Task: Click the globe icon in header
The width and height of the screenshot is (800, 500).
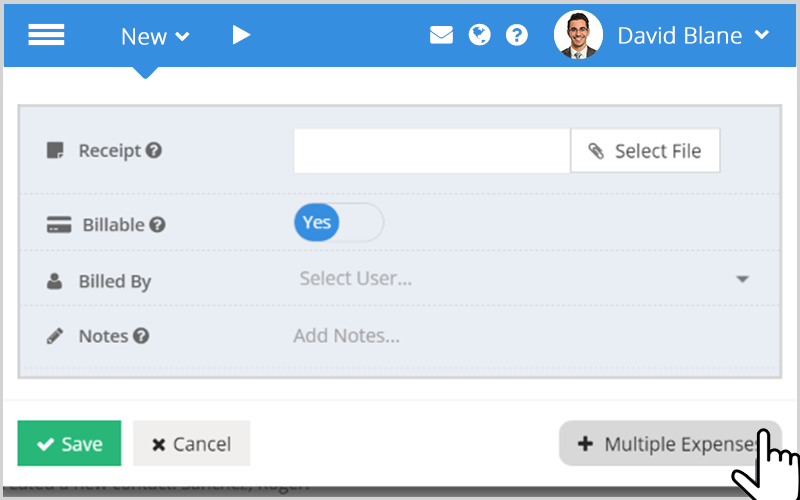Action: point(480,35)
